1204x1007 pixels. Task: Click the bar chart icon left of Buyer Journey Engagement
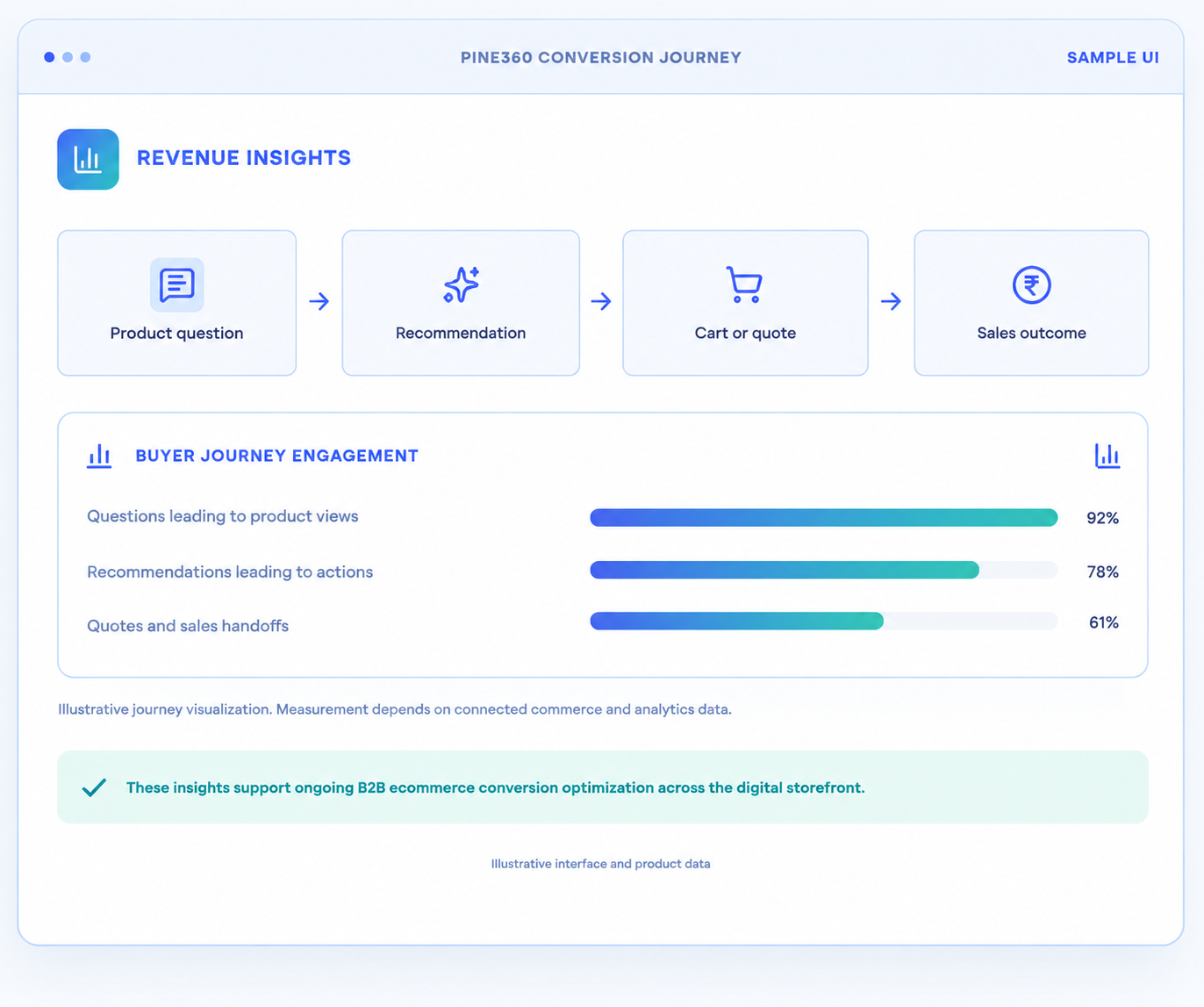(99, 456)
